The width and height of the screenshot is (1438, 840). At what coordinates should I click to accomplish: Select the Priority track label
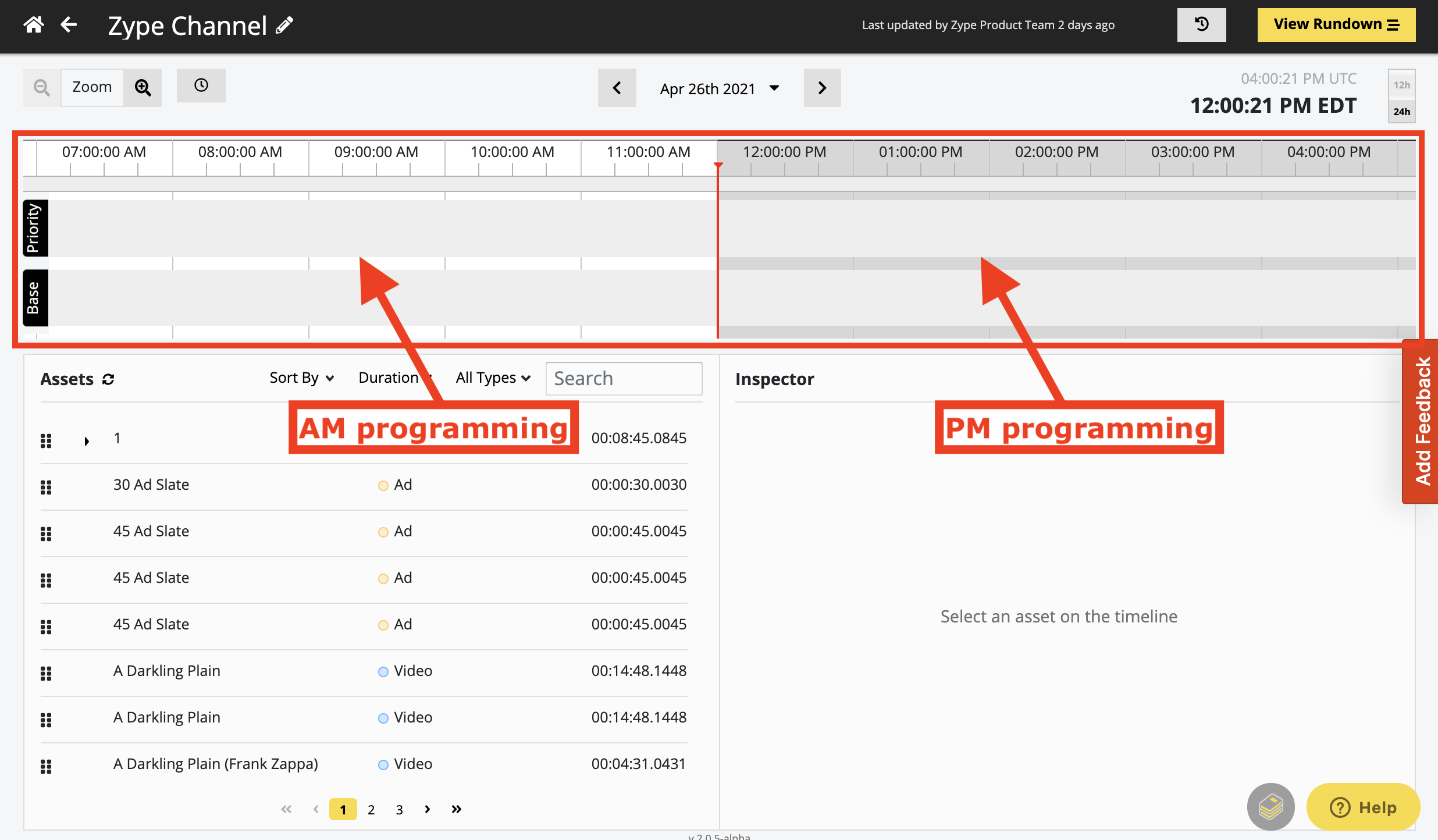[35, 228]
